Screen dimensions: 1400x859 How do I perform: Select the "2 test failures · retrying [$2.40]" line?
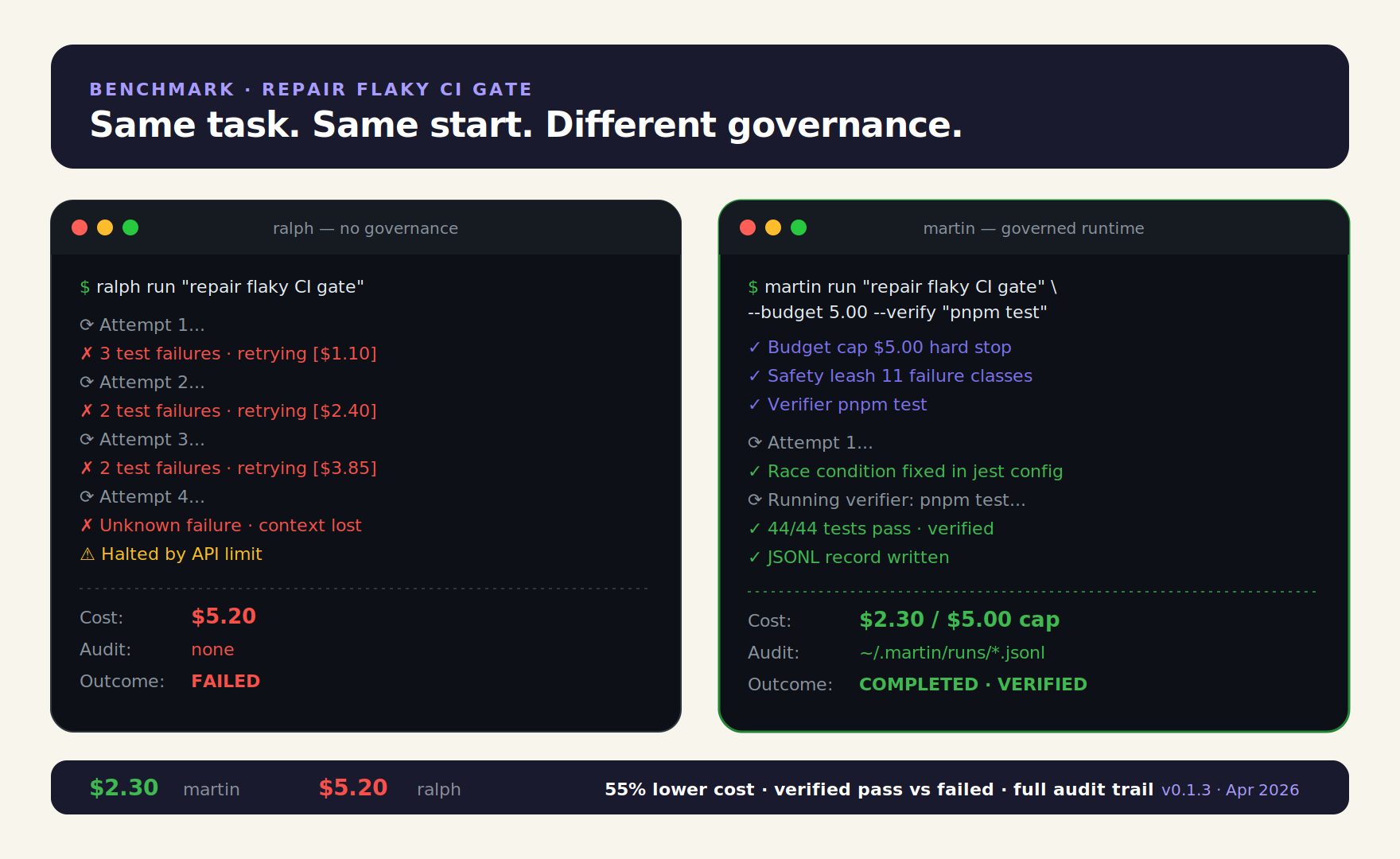point(228,410)
